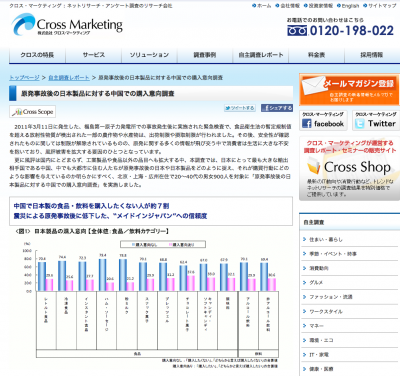Click the blue headline 中国で日本製の食品・飲料

click(91, 206)
